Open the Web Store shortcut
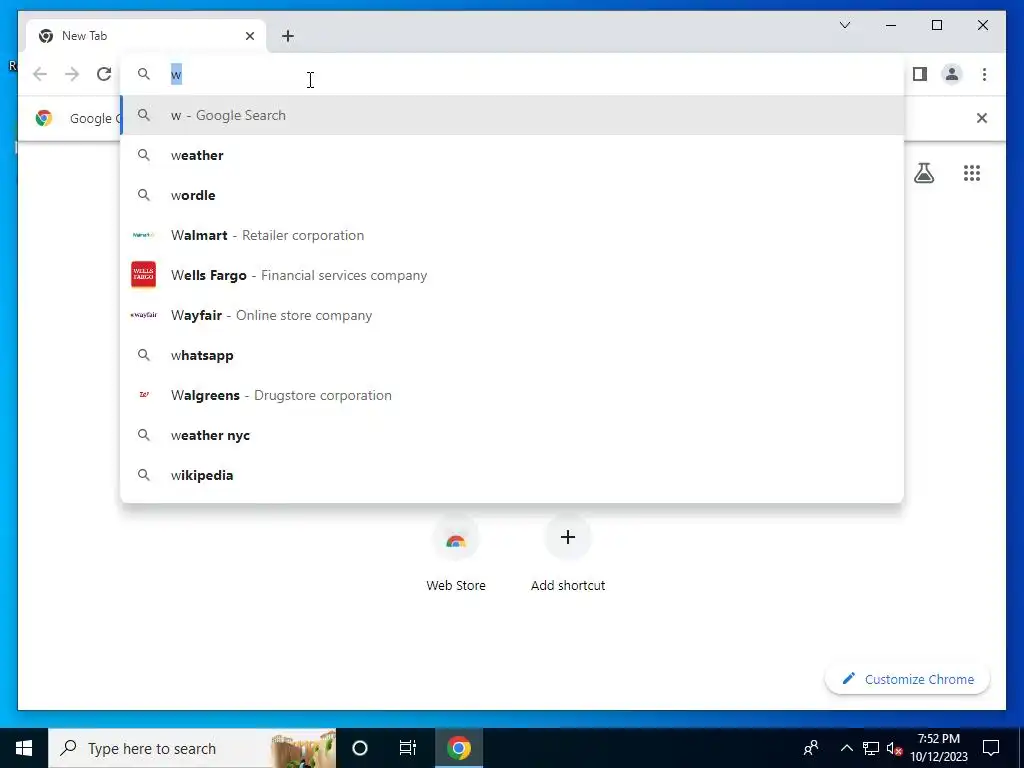Image resolution: width=1024 pixels, height=768 pixels. (456, 554)
